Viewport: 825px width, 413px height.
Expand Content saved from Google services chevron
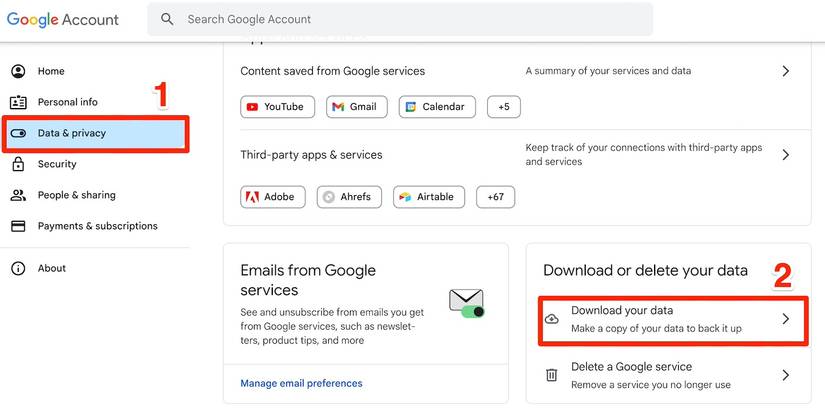click(786, 71)
